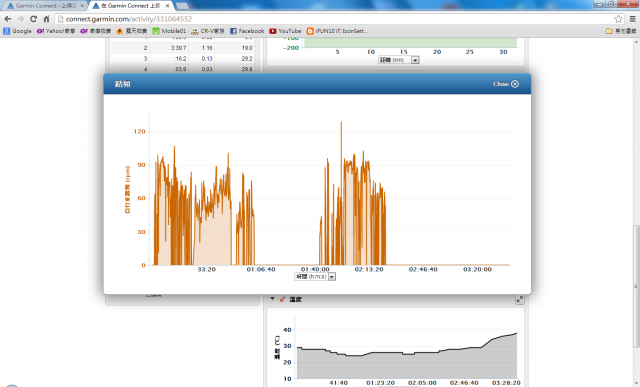Close the first Garmin Connect tab
Viewport: 640px width, 387px height.
82,6
